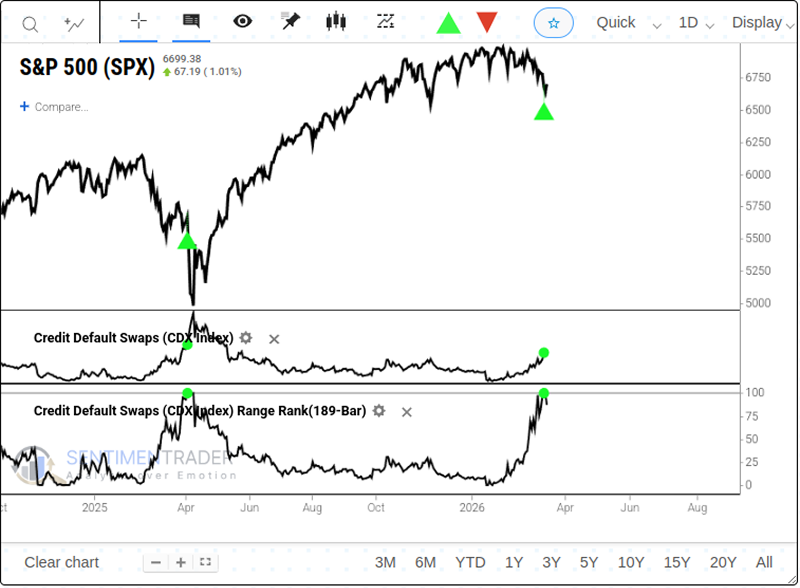
Task: Click the green buy signal triangle
Action: 447,21
